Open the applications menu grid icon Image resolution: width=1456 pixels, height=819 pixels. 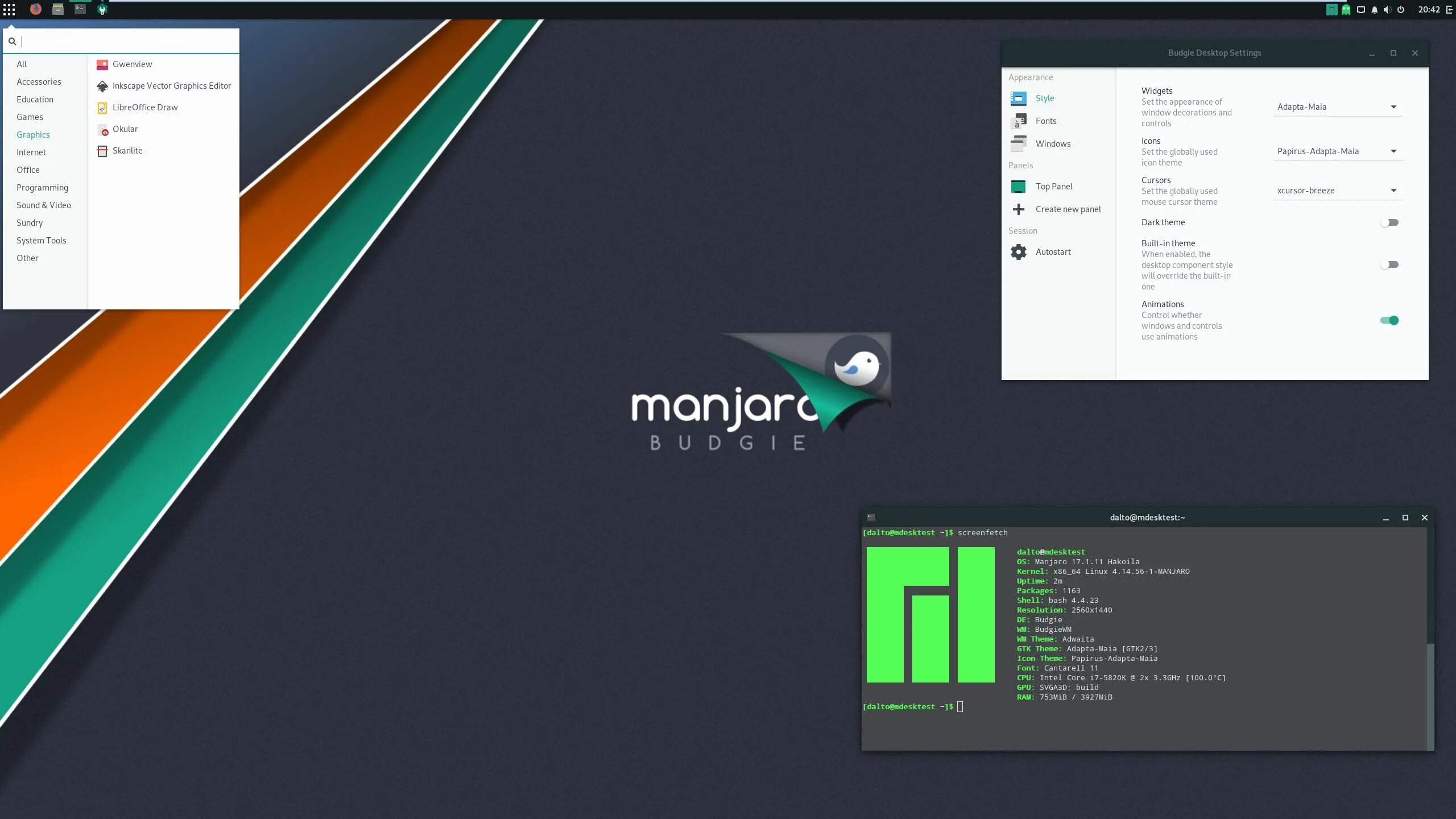click(x=9, y=10)
